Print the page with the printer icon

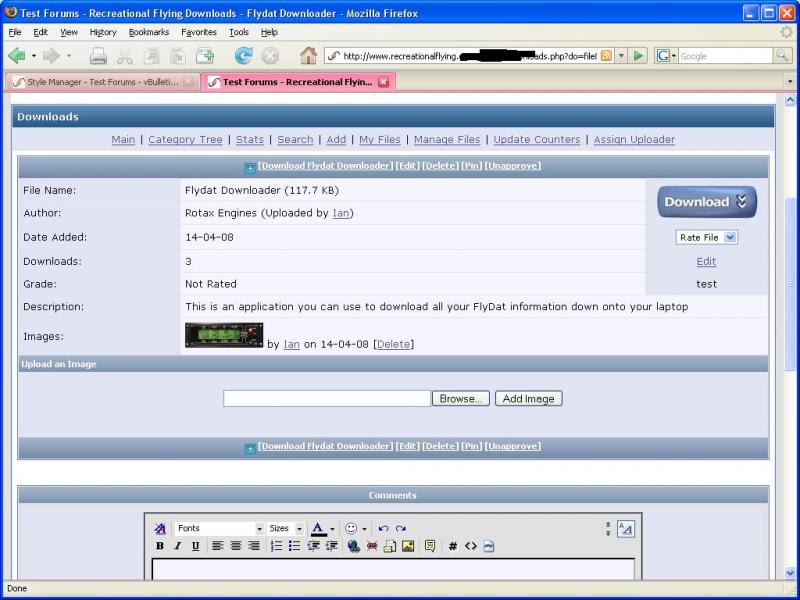click(x=98, y=56)
